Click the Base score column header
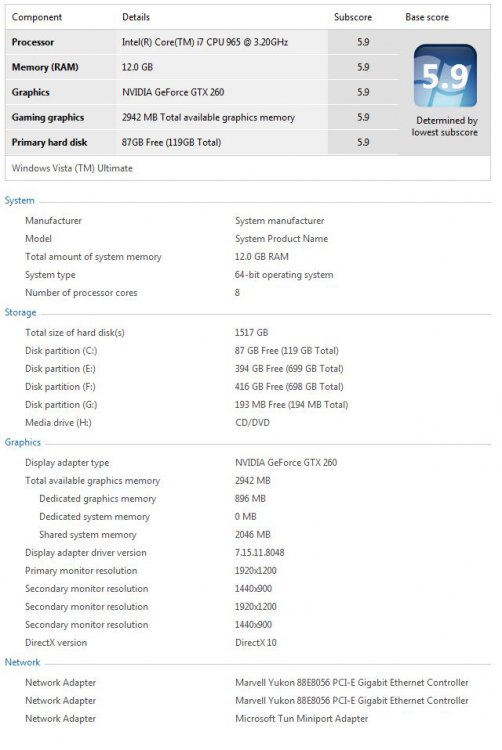Screen dimensions: 502x750 coord(427,17)
